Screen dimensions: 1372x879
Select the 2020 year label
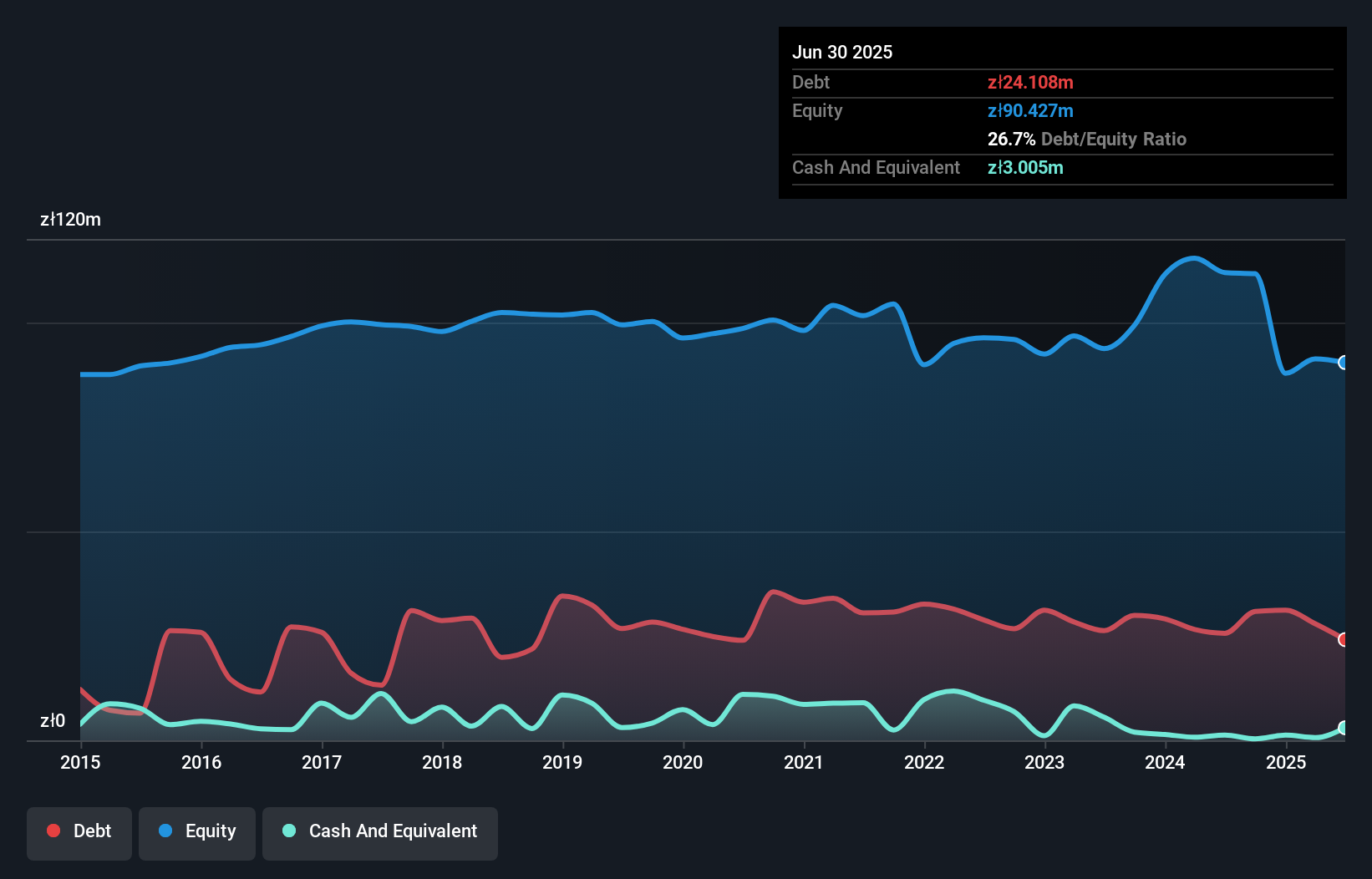(683, 762)
